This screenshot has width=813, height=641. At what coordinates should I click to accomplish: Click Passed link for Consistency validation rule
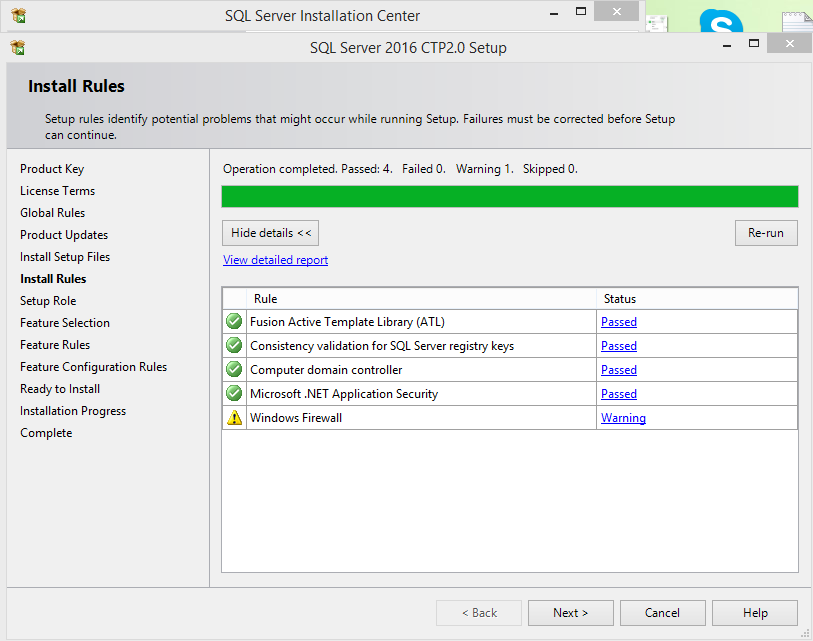click(x=619, y=346)
